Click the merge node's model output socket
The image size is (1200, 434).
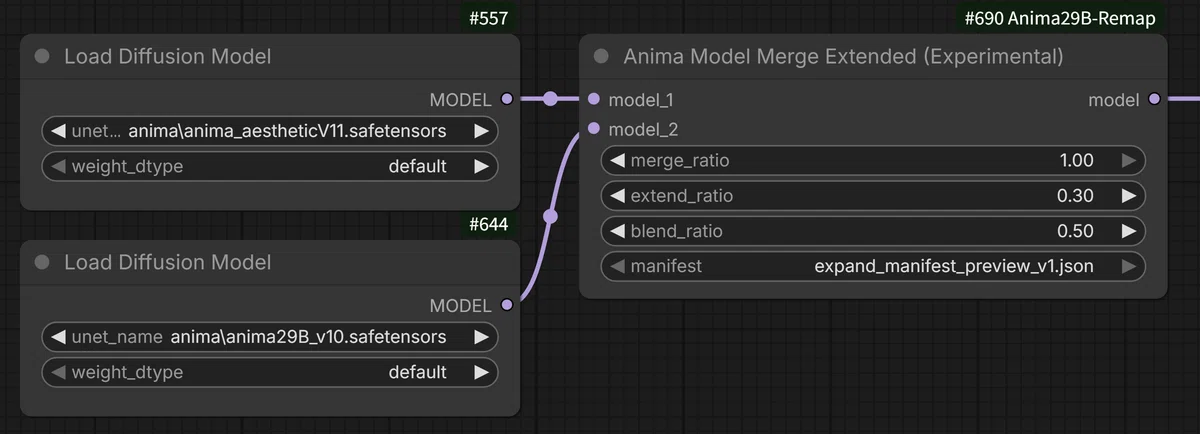point(1155,99)
